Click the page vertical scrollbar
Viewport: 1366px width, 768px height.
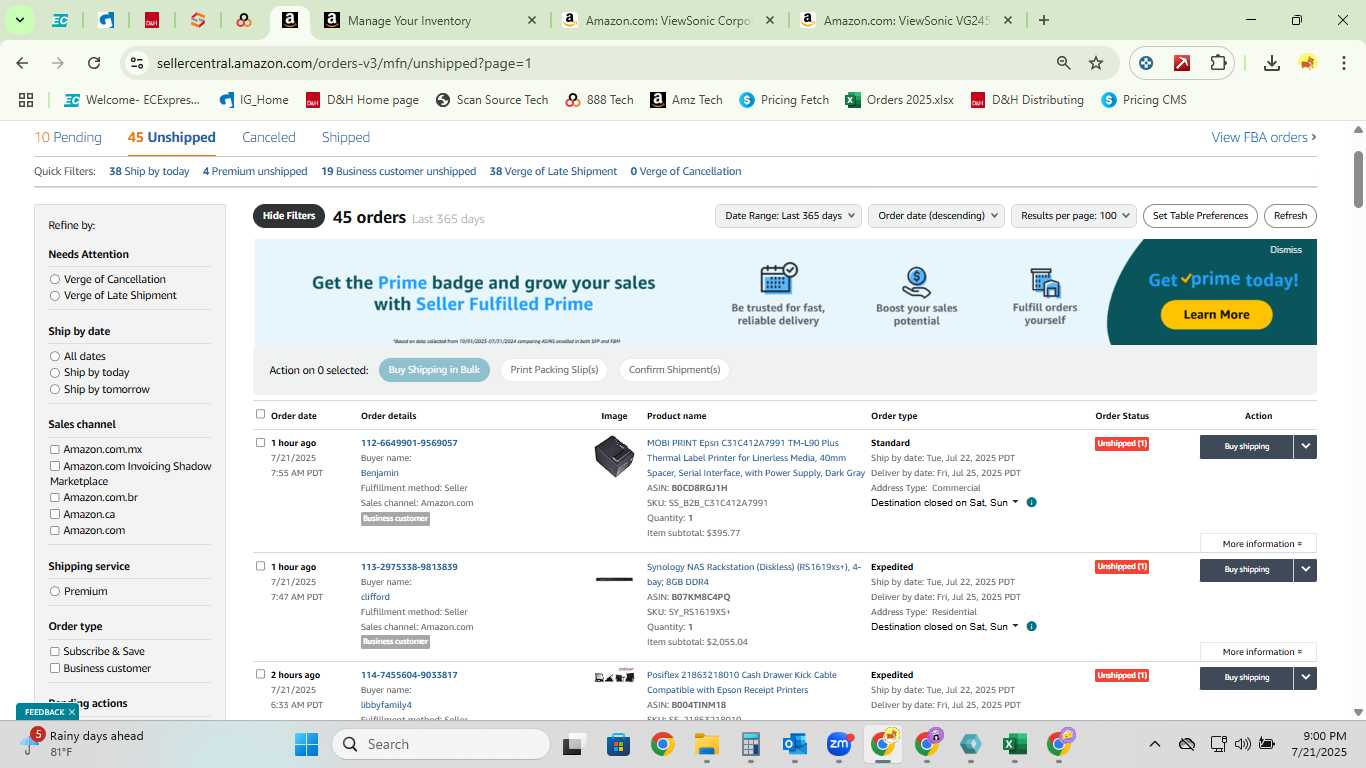(1358, 180)
